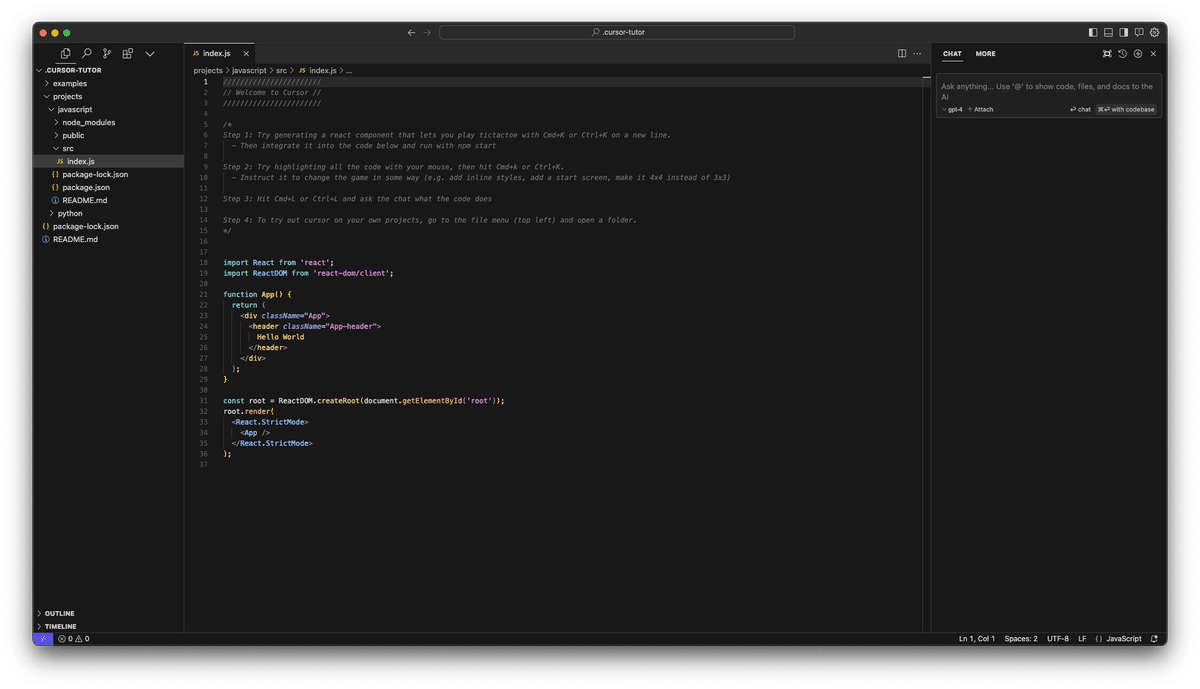
Task: Click the editor vertical scrollbar
Action: (x=927, y=354)
